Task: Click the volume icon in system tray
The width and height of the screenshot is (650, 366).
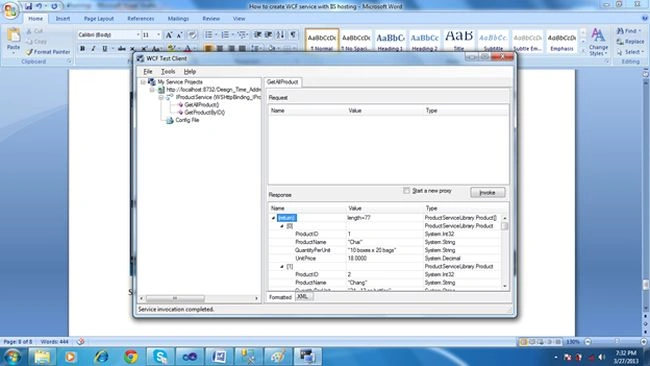Action: click(601, 357)
